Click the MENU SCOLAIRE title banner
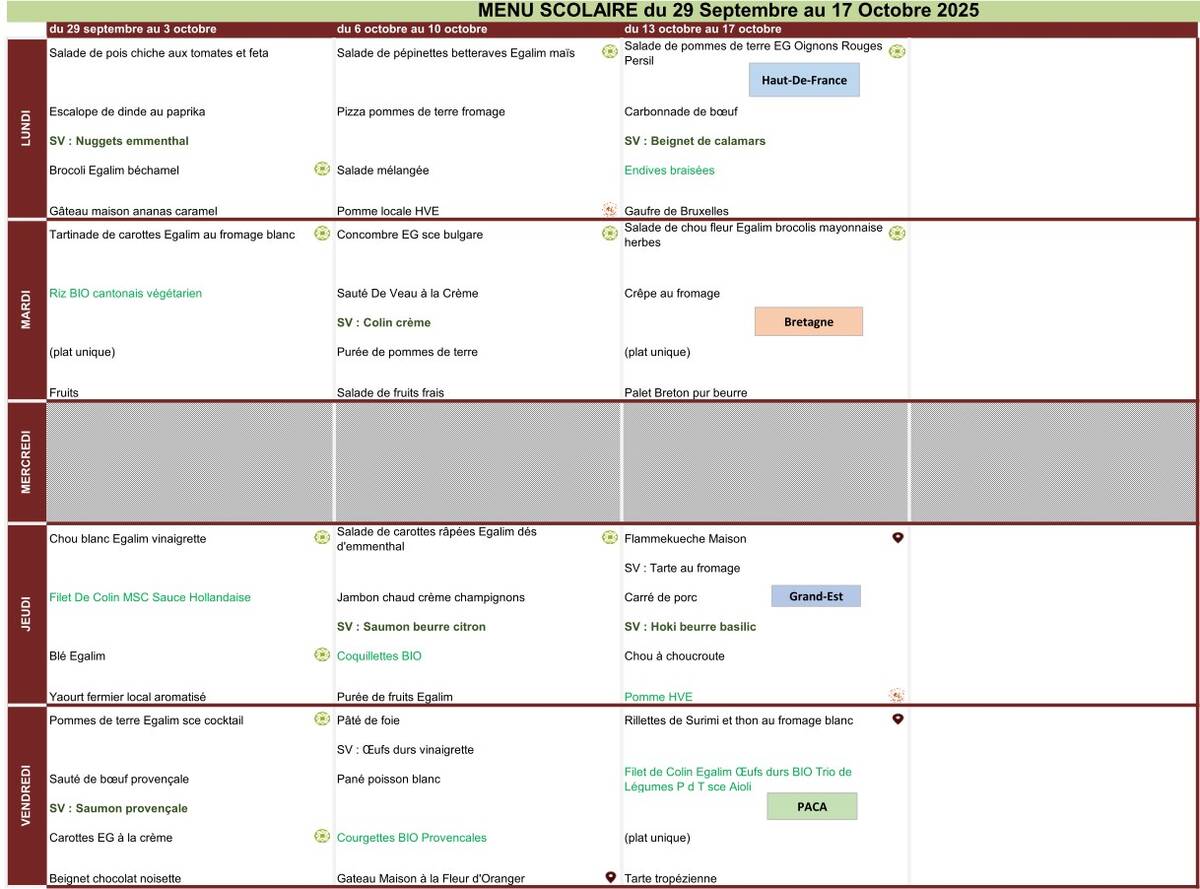1200x889 pixels. (x=728, y=11)
